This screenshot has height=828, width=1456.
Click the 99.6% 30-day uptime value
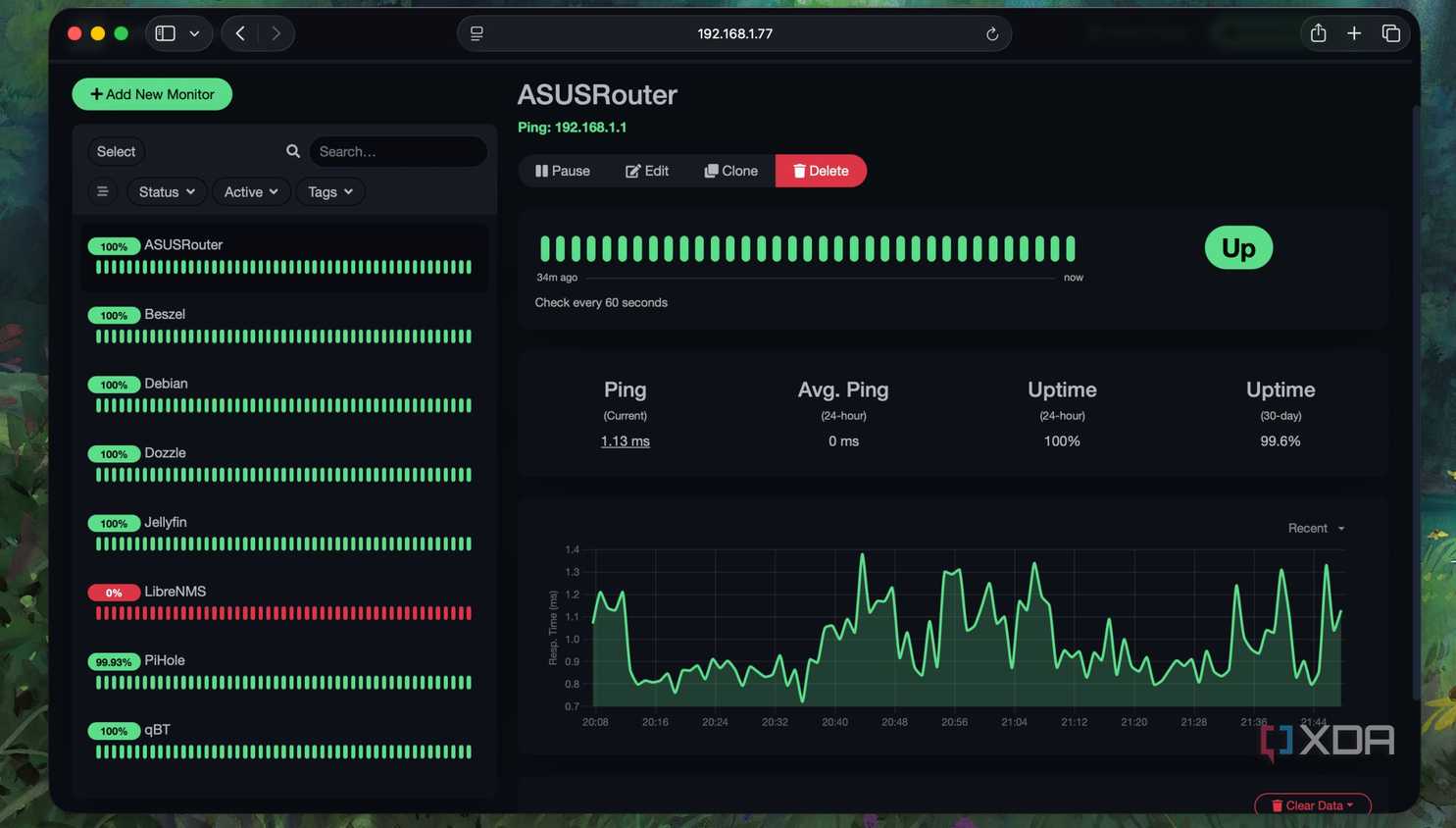1280,441
